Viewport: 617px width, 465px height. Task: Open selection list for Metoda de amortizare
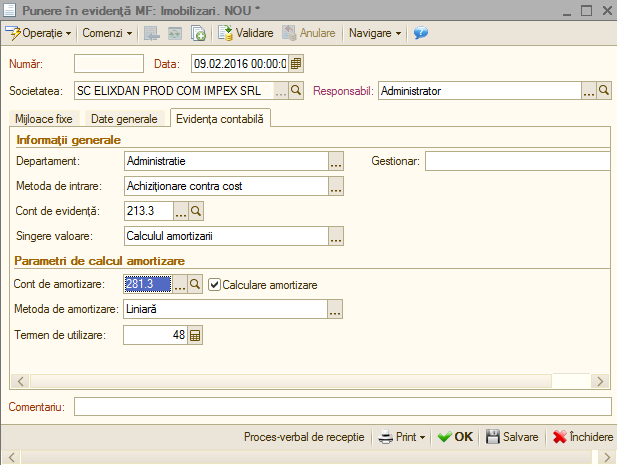point(335,309)
